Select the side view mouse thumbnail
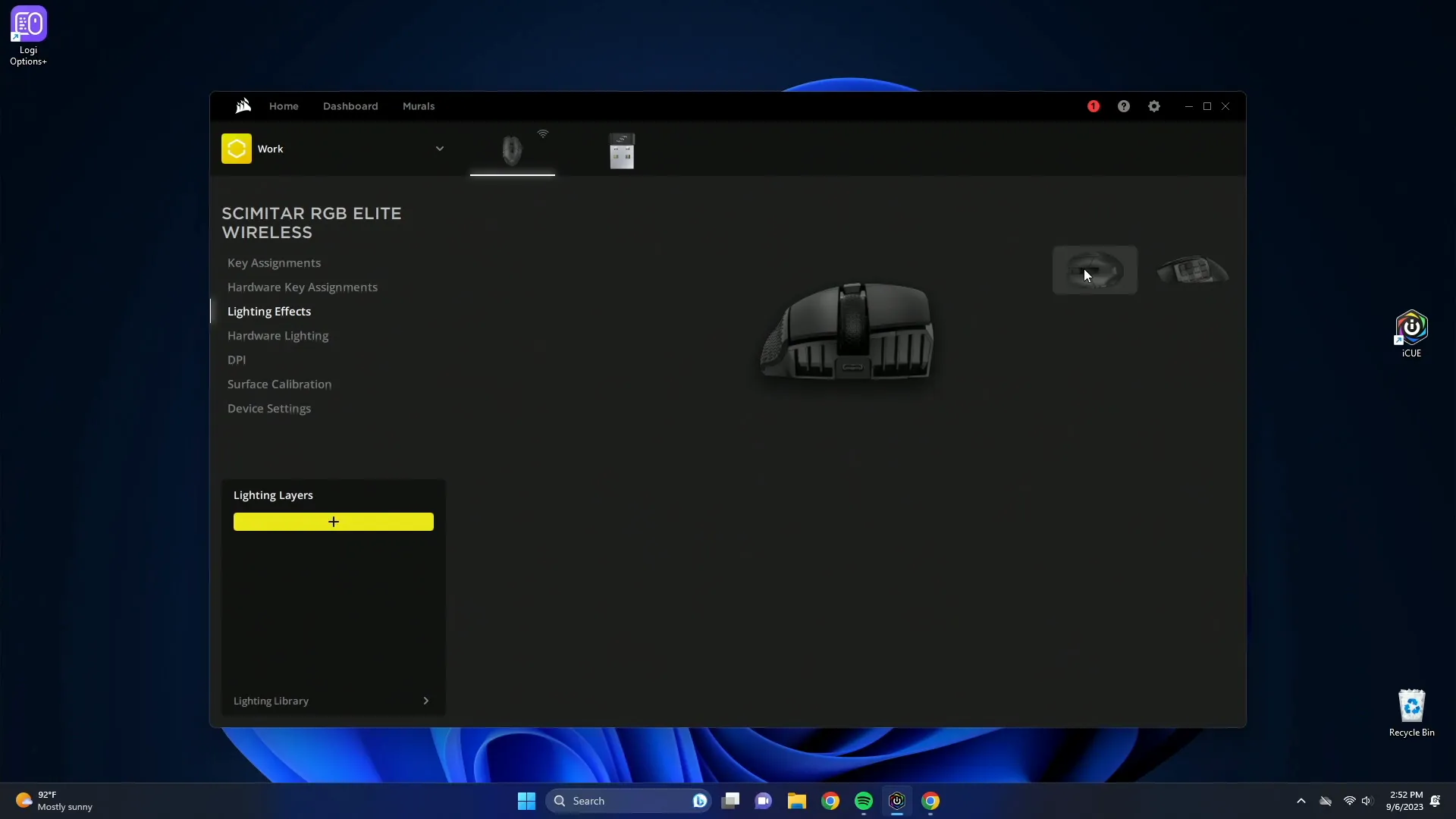The image size is (1456, 819). click(x=1193, y=270)
